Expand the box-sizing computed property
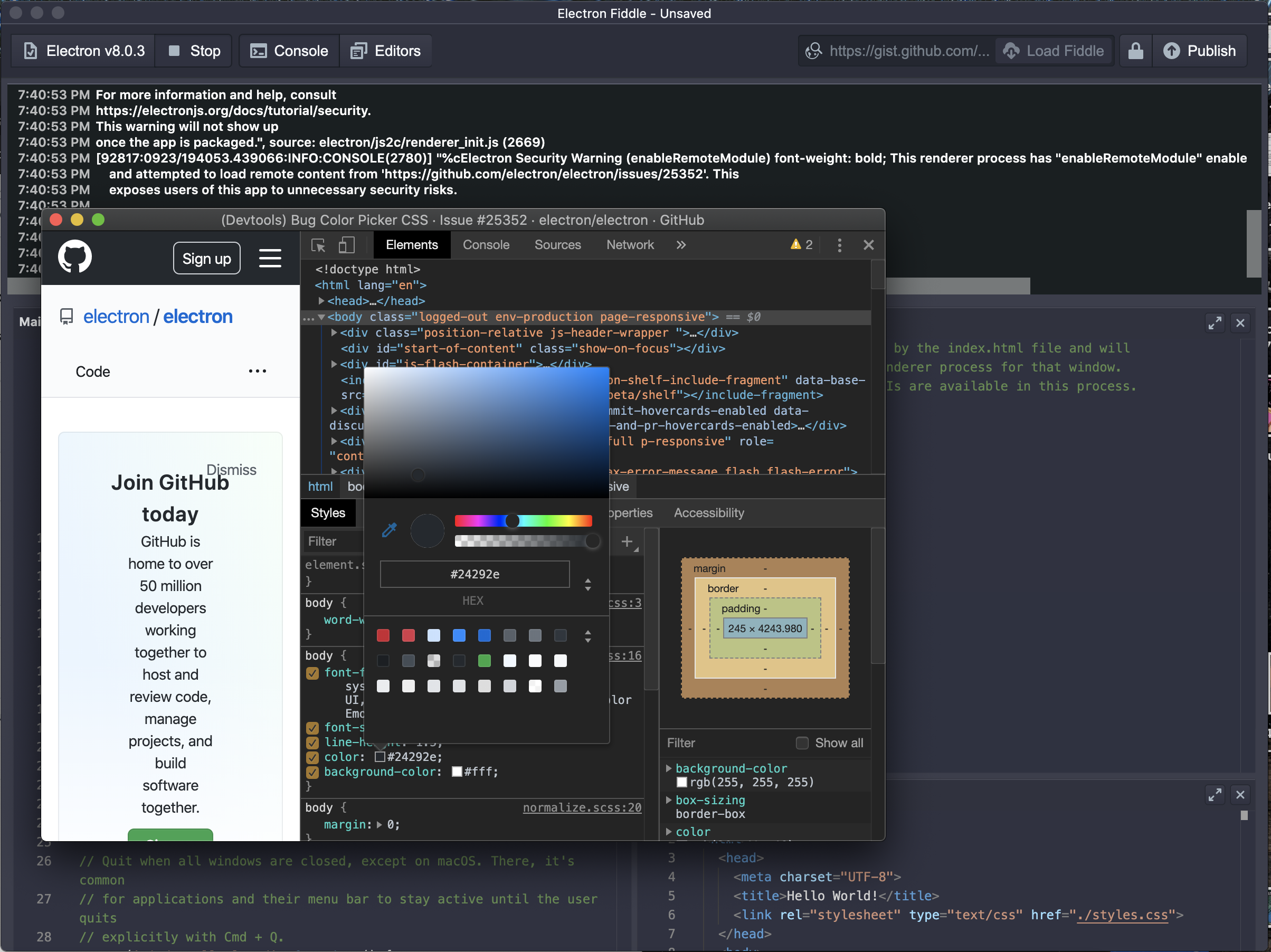 (669, 801)
